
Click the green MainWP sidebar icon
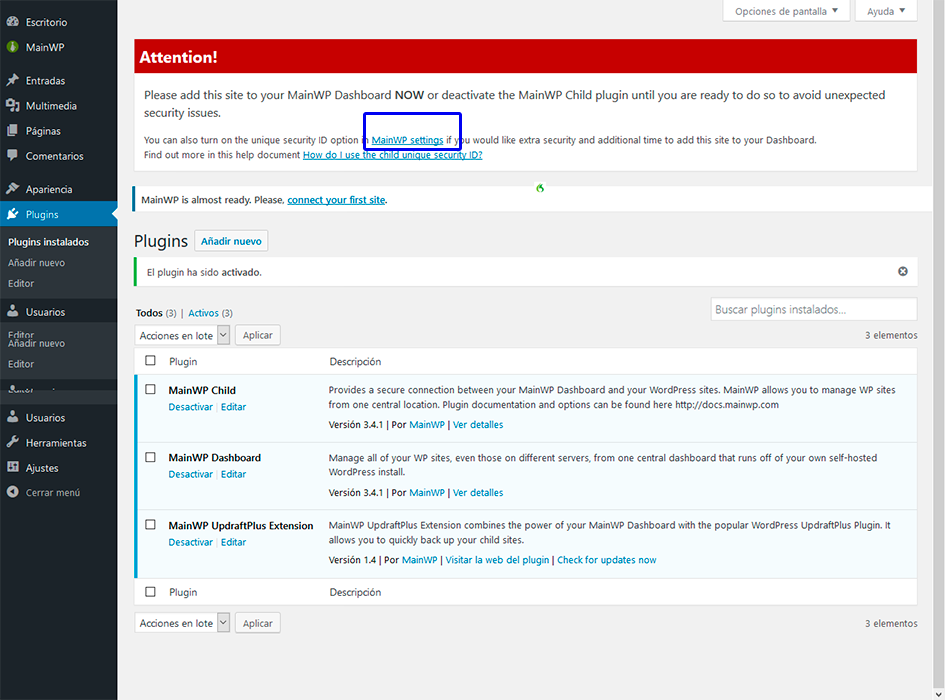coord(13,47)
